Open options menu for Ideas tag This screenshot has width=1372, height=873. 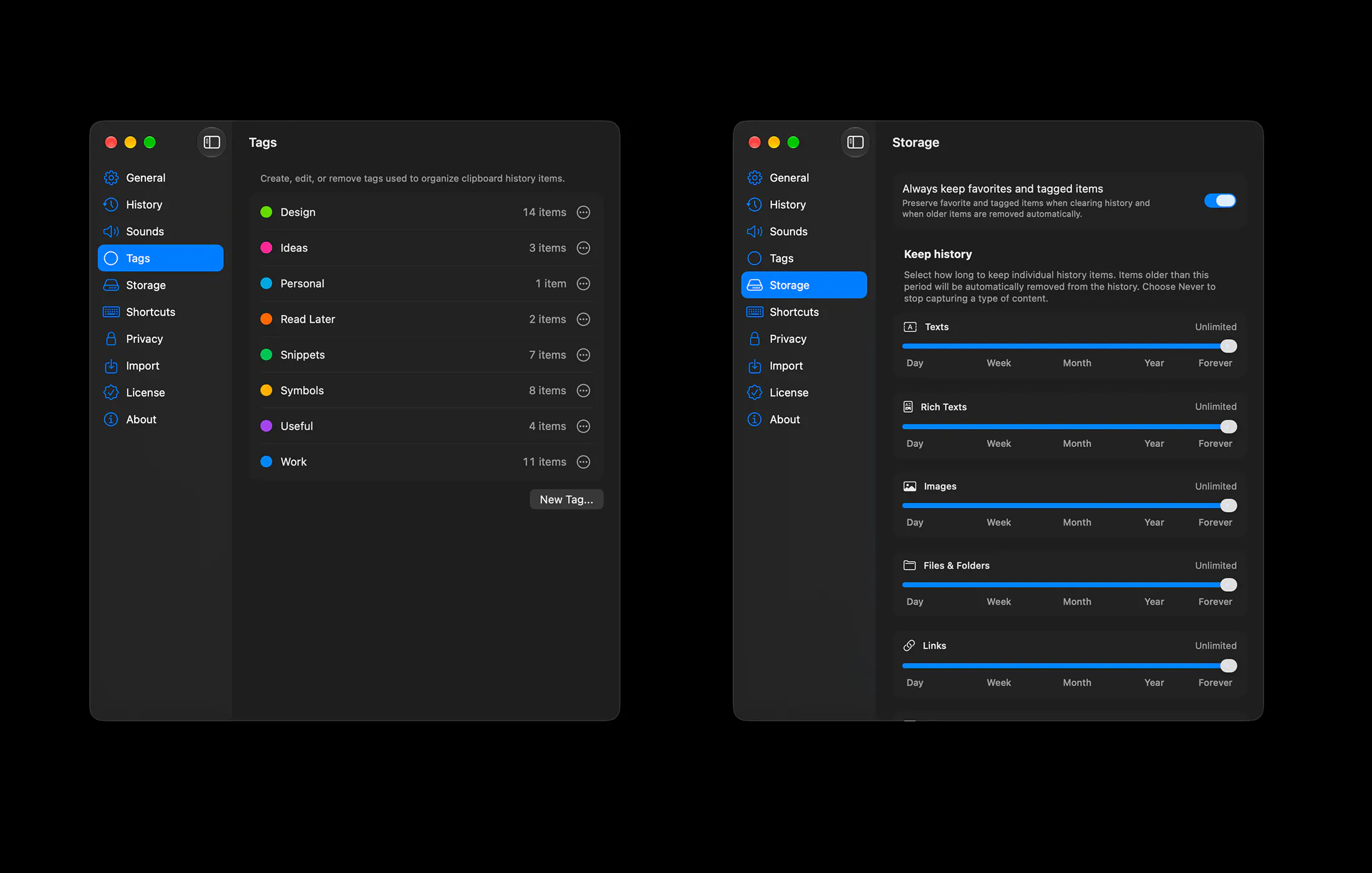(583, 248)
